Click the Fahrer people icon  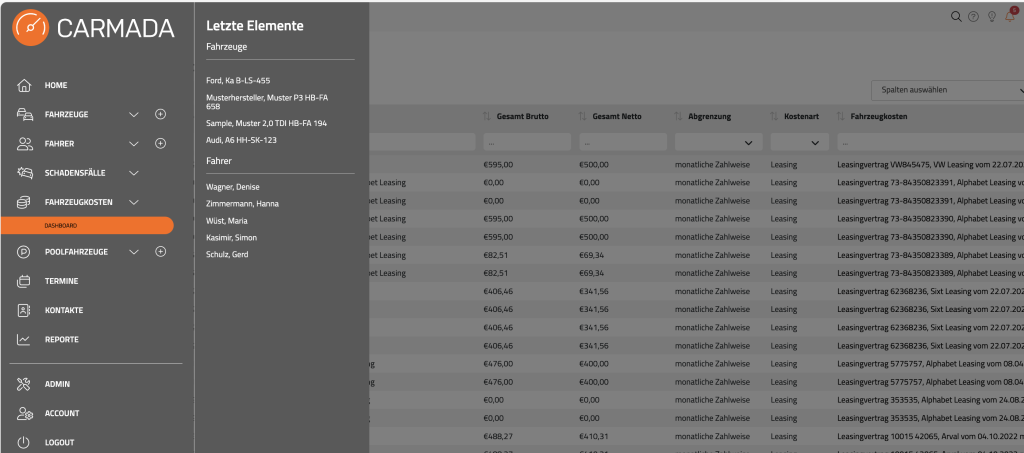(x=24, y=144)
